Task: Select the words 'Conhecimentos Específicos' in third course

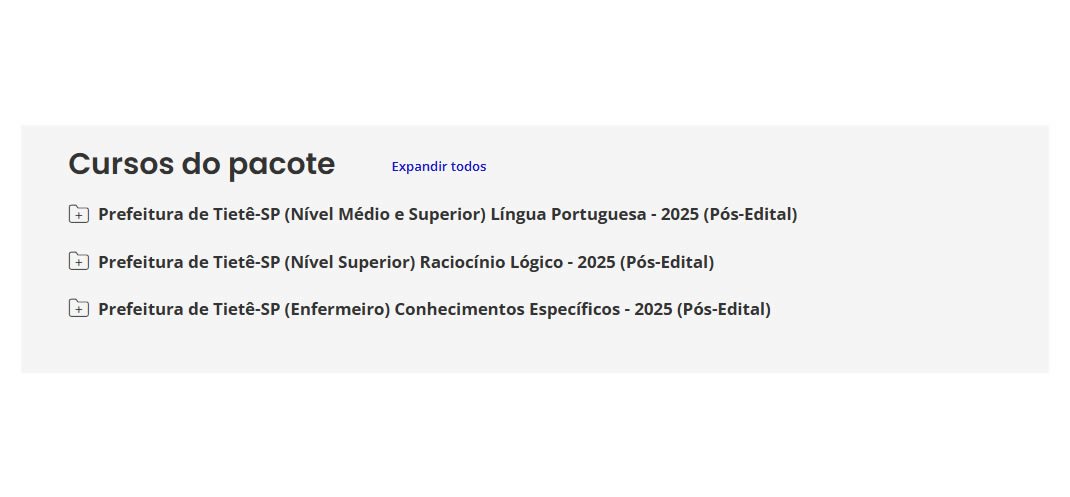Action: 506,309
